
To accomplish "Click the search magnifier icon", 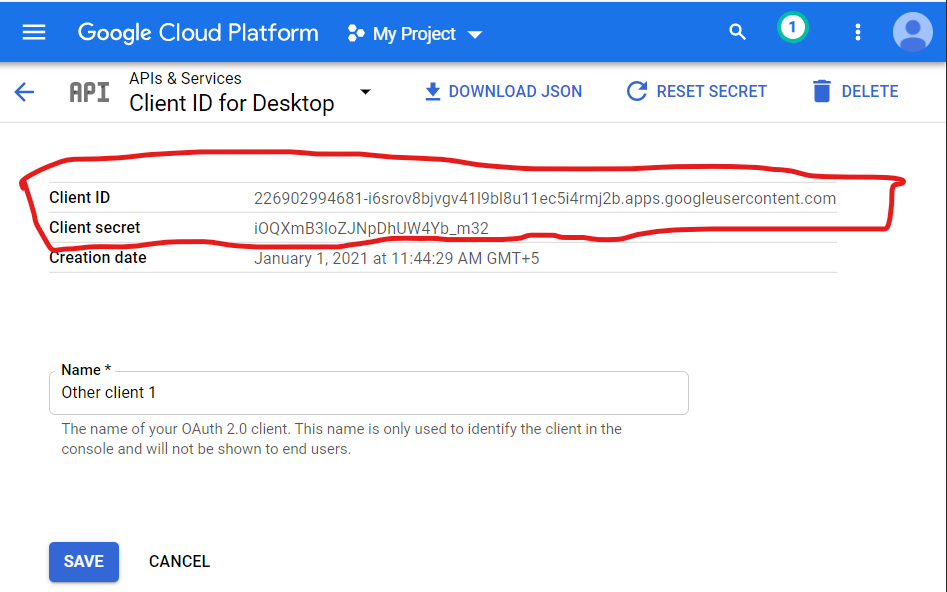I will (x=737, y=32).
